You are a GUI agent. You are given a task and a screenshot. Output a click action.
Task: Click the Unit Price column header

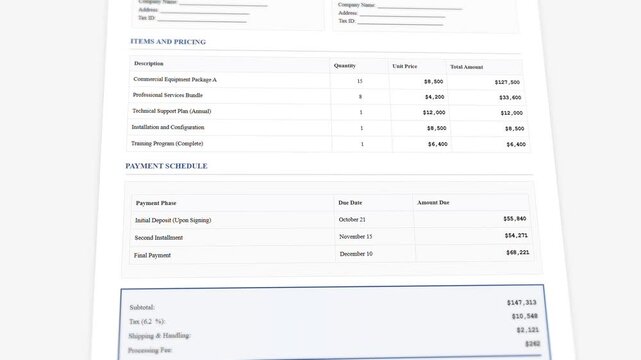pyautogui.click(x=405, y=66)
